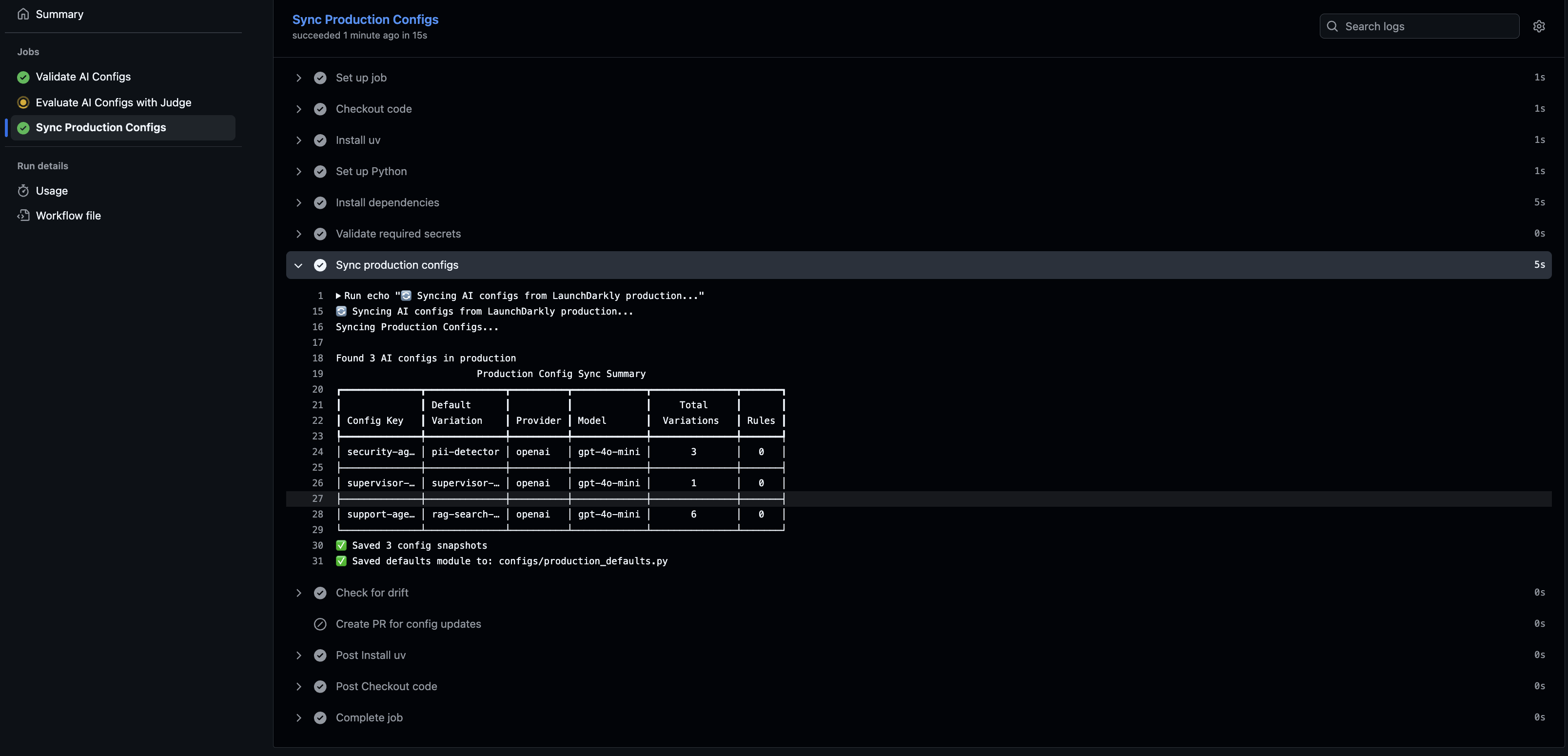This screenshot has width=1568, height=756.
Task: Expand the Install uv step logs
Action: [298, 140]
